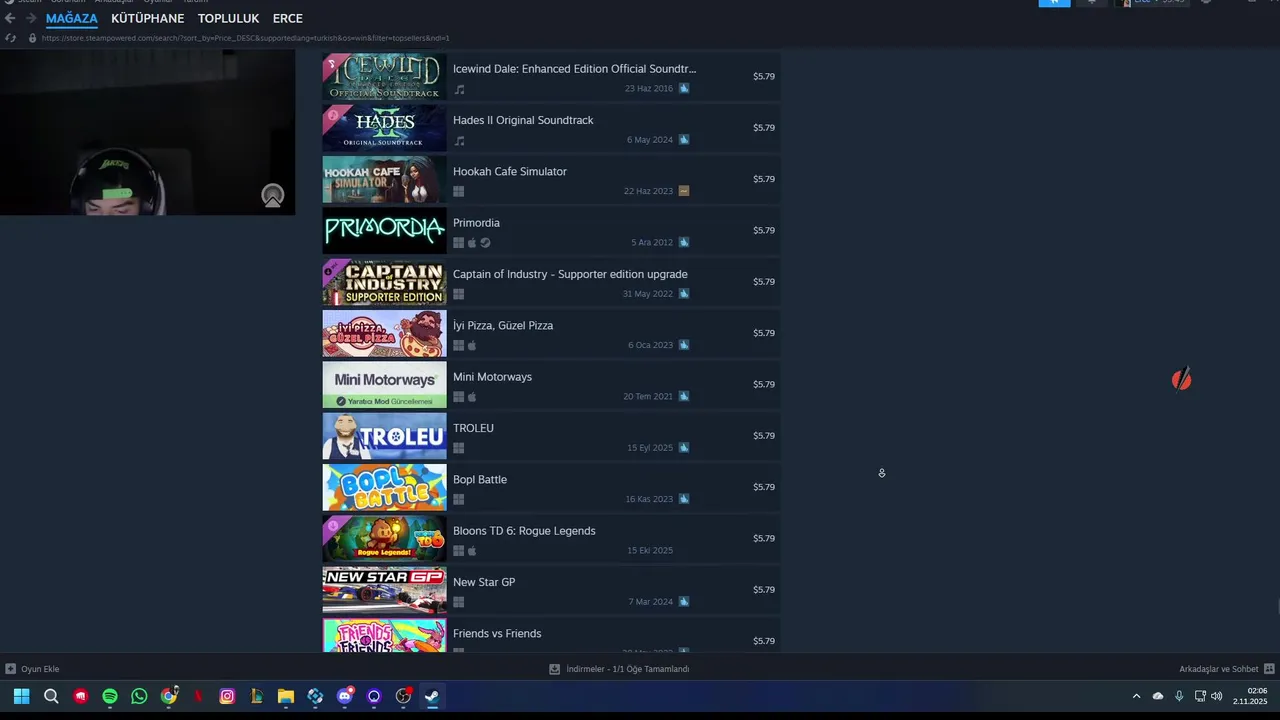This screenshot has height=720, width=1280.
Task: Open Instagram from the taskbar
Action: coord(227,696)
